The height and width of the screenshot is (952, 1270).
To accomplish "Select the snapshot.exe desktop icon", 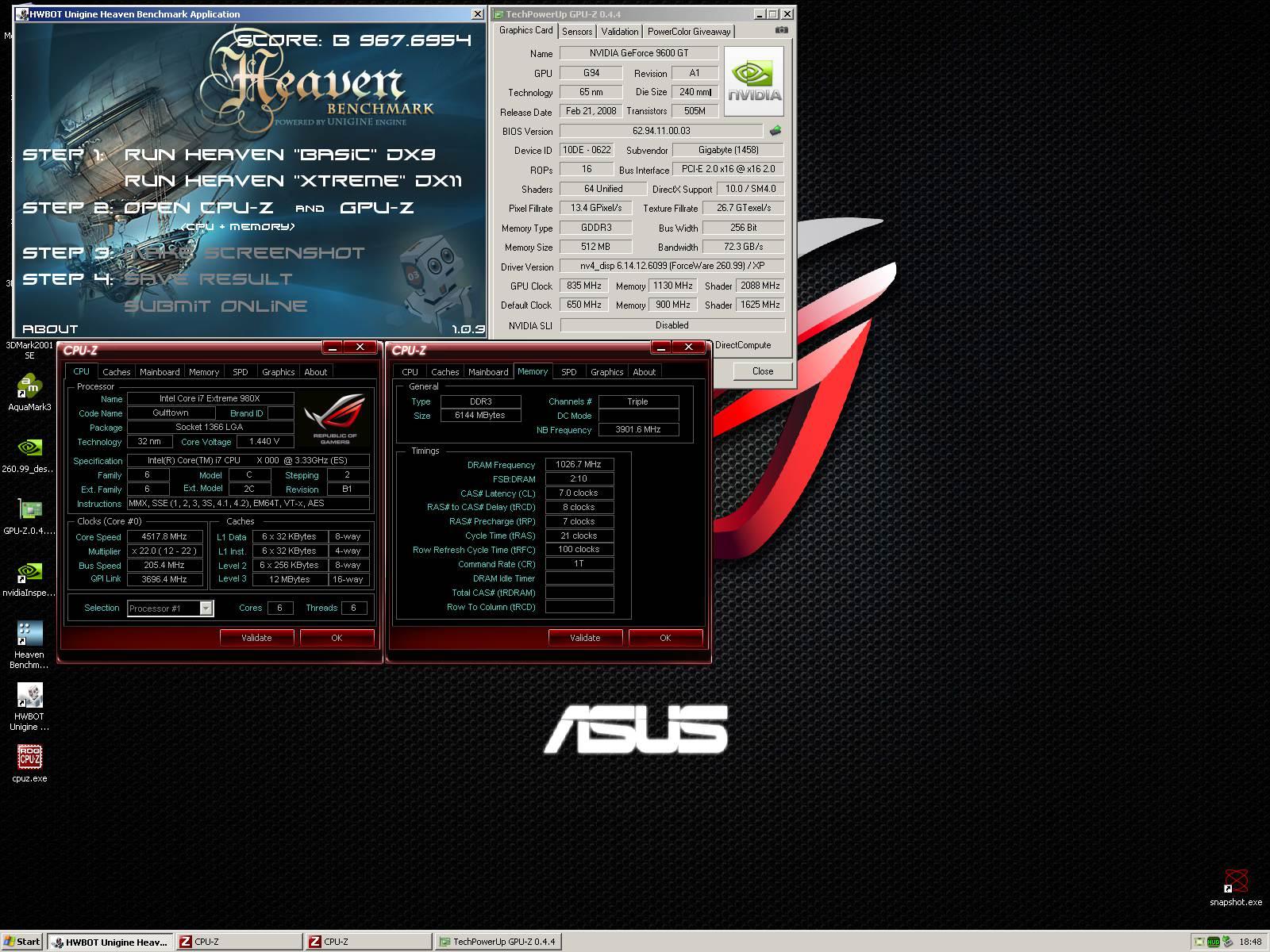I will [1236, 888].
